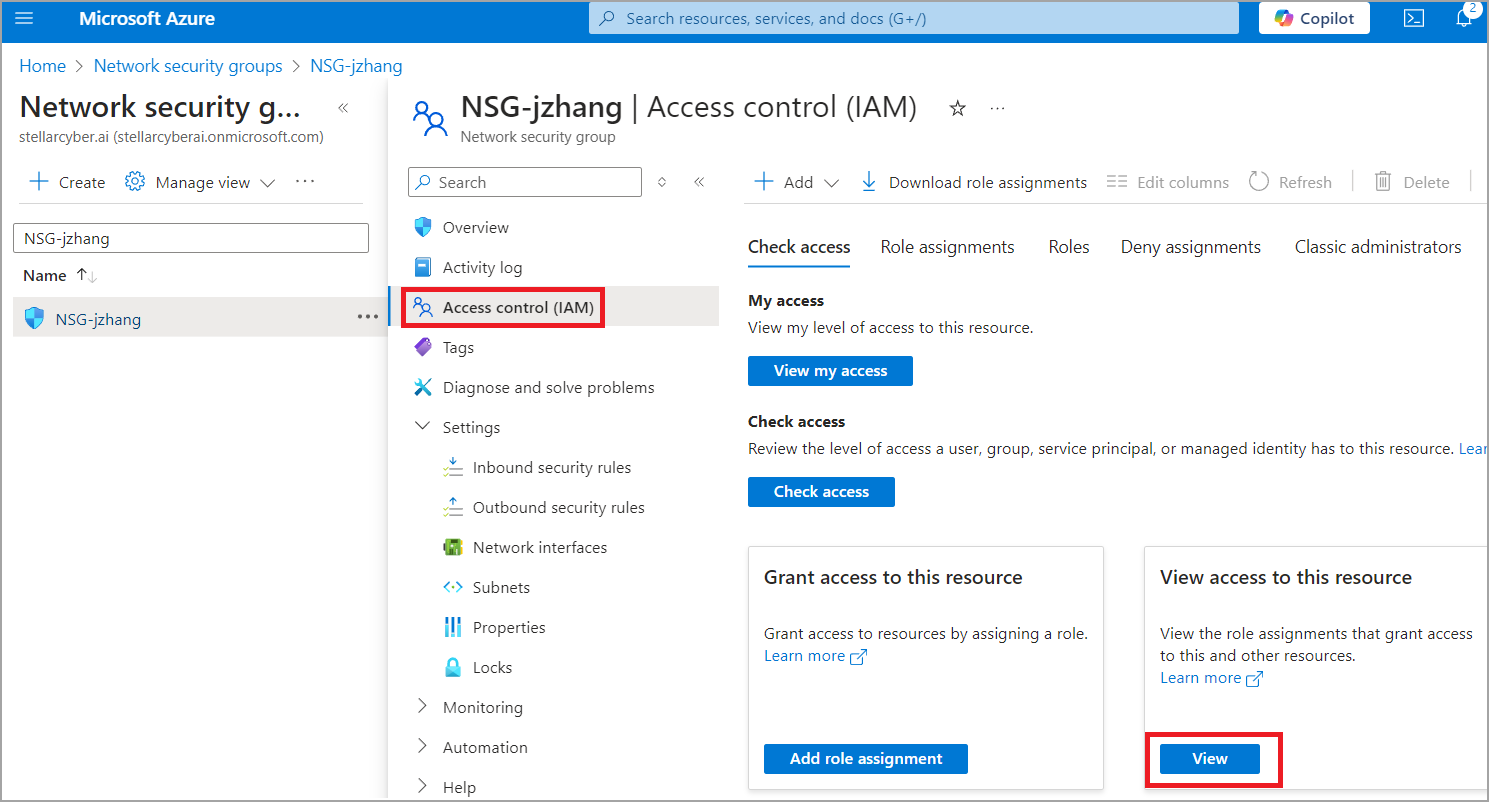Open the Add dropdown menu
The width and height of the screenshot is (1489, 802).
tap(797, 182)
